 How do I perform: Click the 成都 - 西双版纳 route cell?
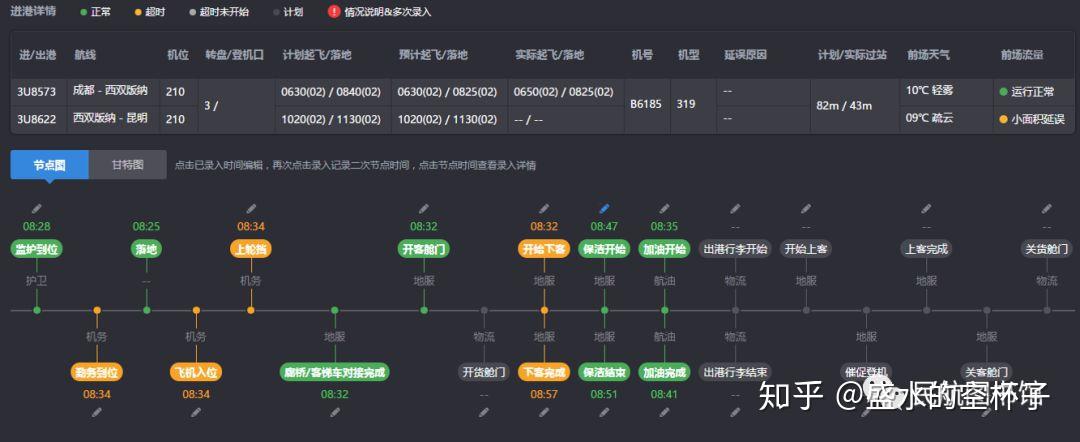pos(110,91)
